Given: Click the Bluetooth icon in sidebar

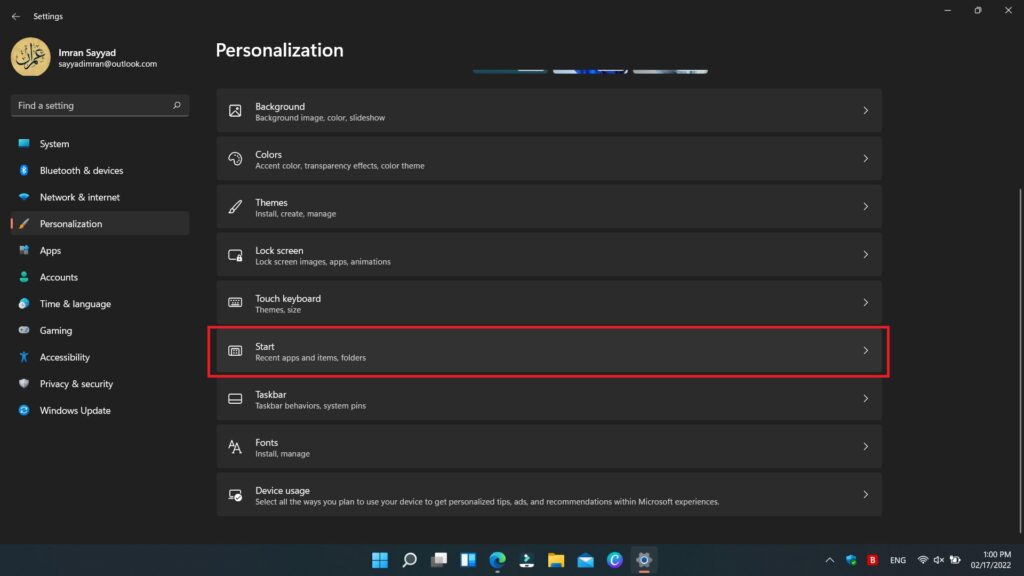Looking at the screenshot, I should (24, 170).
